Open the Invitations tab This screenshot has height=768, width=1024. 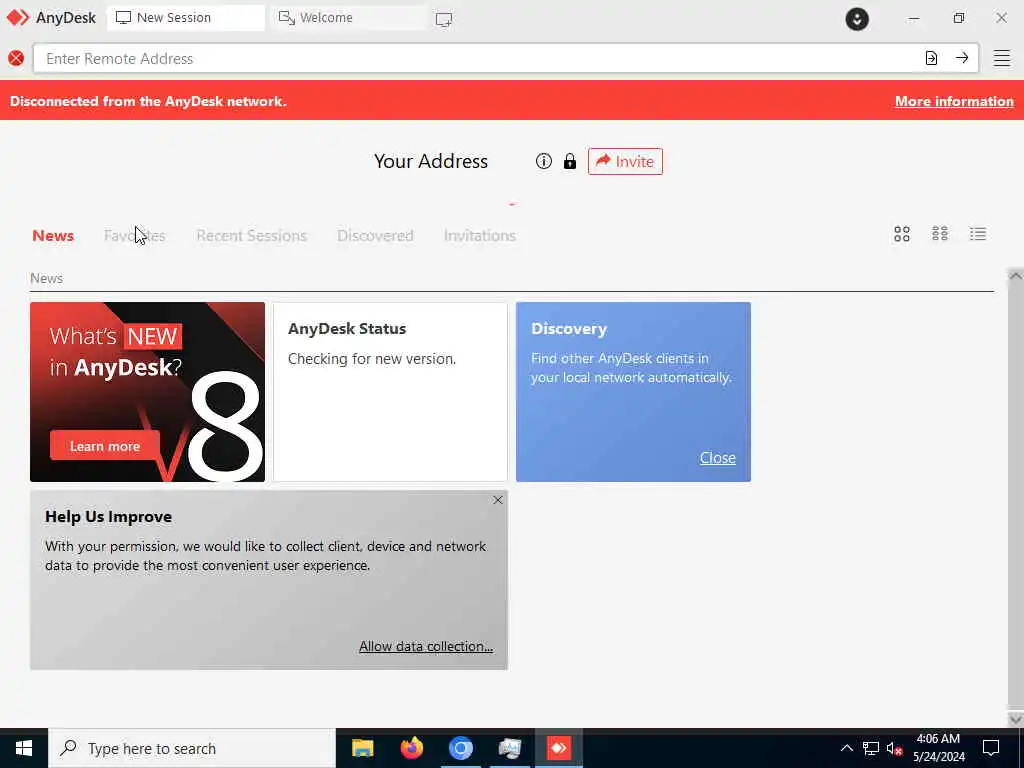(x=479, y=236)
